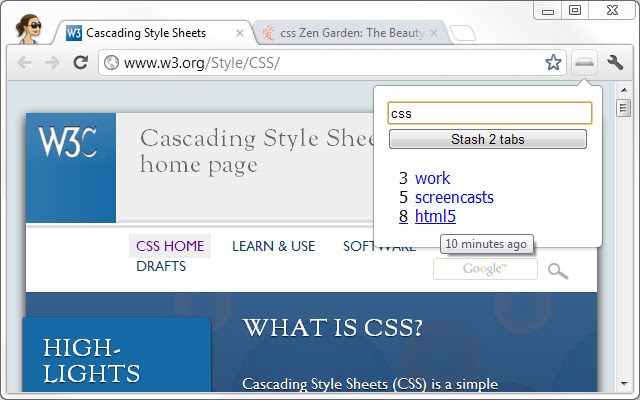This screenshot has height=400, width=640.
Task: Click the Stash 2 tabs button
Action: click(488, 139)
